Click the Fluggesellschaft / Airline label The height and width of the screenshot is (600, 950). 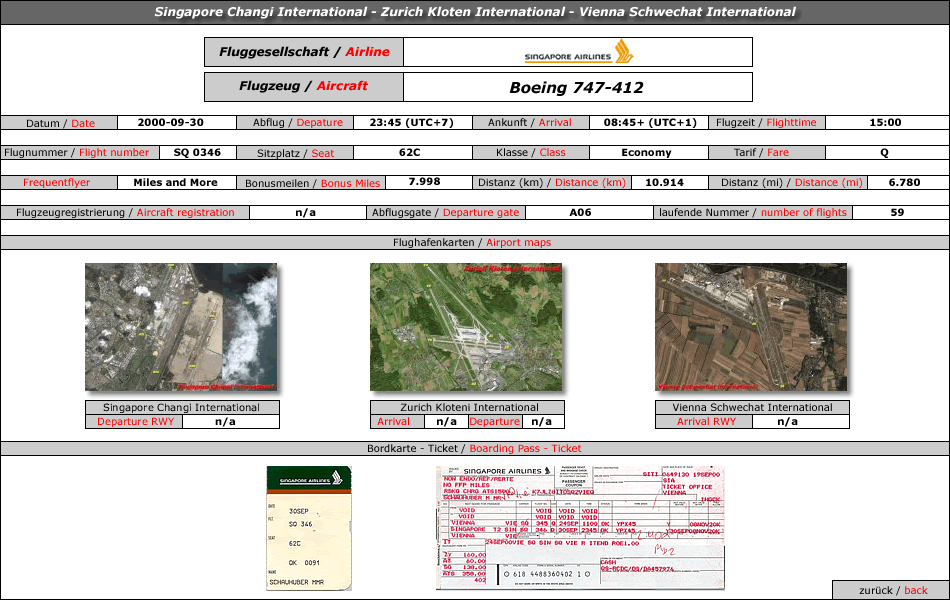[x=304, y=52]
